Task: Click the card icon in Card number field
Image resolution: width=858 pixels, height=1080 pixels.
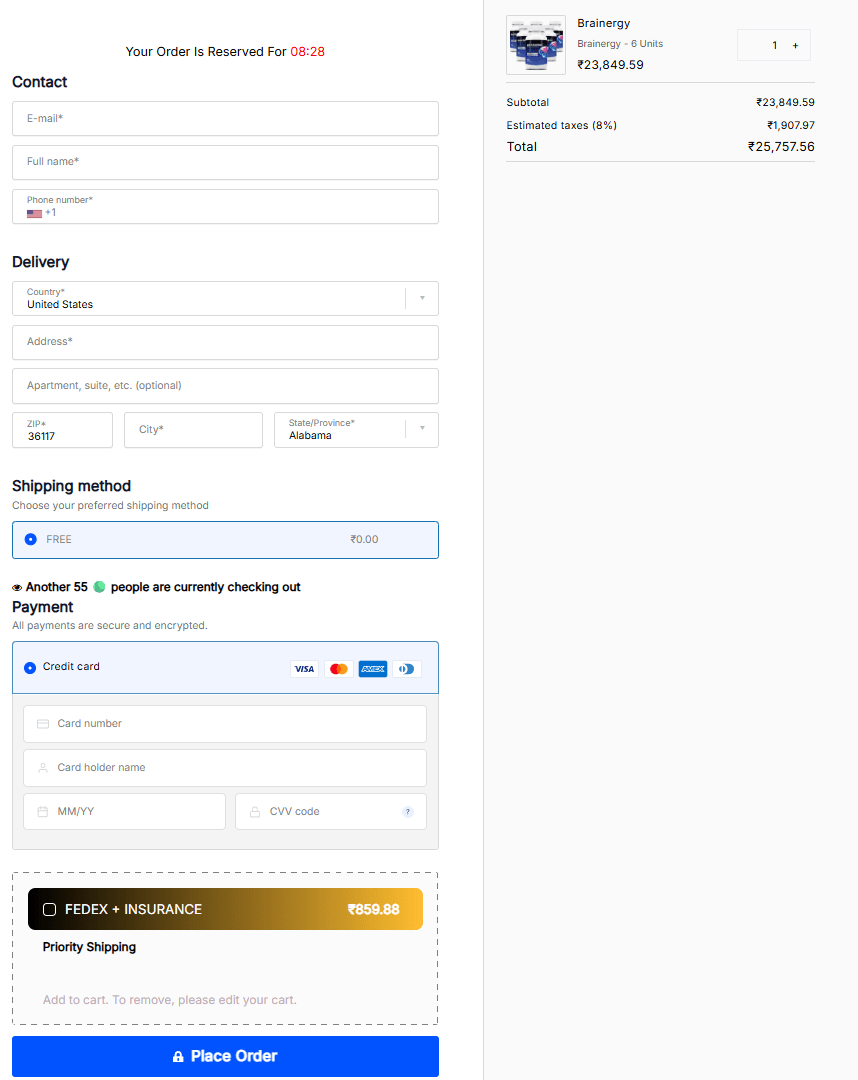Action: tap(42, 723)
